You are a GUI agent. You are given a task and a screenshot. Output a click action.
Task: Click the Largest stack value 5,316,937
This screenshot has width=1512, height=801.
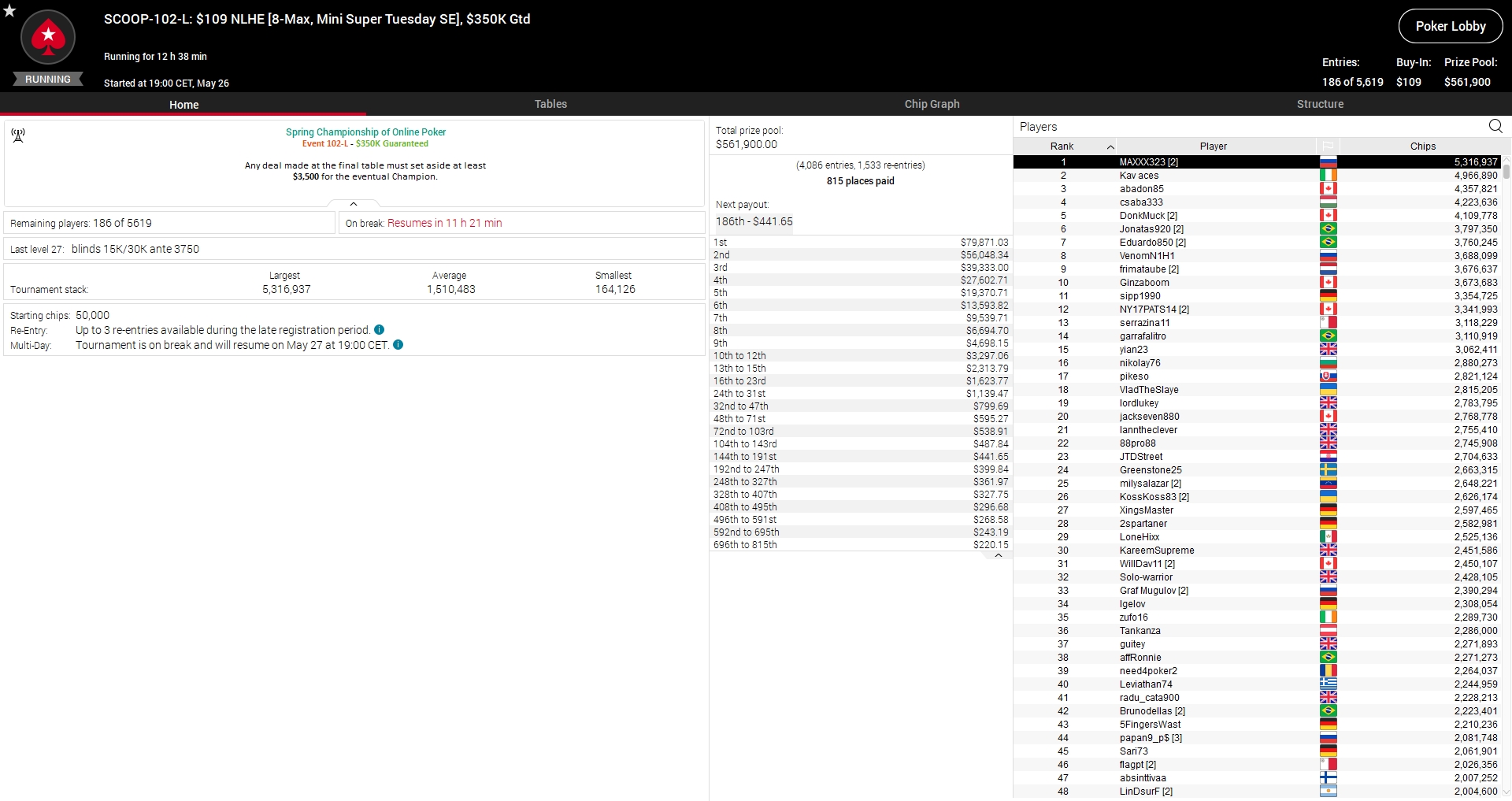click(x=287, y=289)
